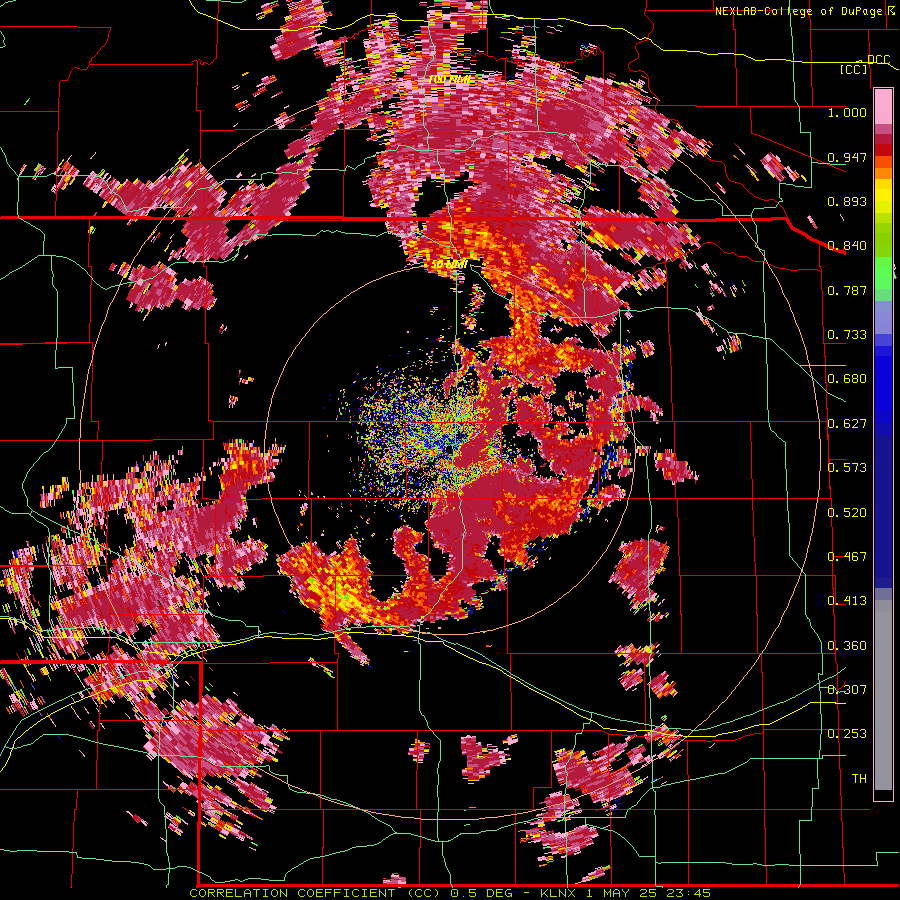Click the 0.893 legend value
Viewport: 900px width, 900px height.
[847, 201]
